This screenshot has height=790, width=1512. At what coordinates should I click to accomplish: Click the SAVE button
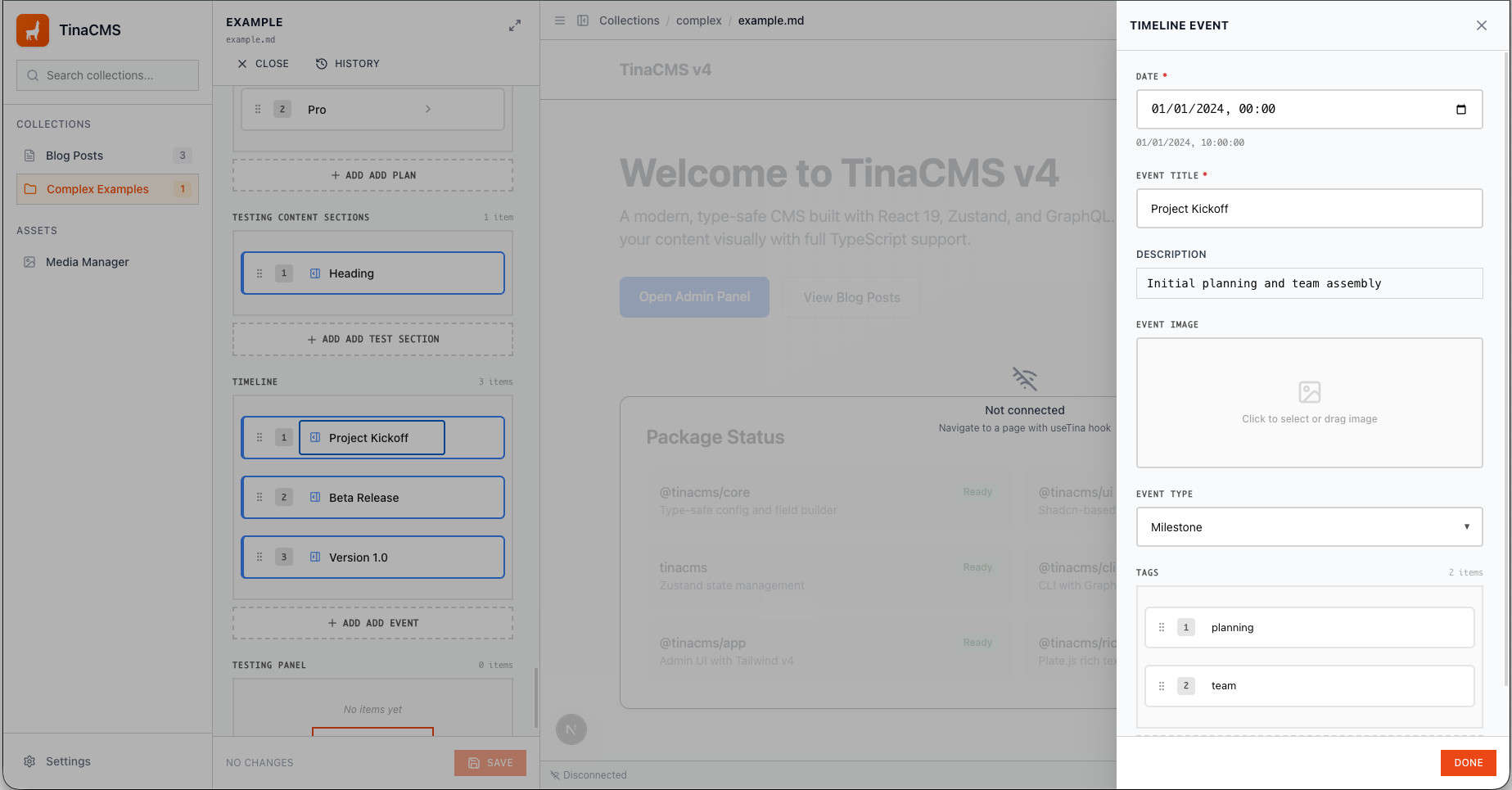tap(490, 763)
